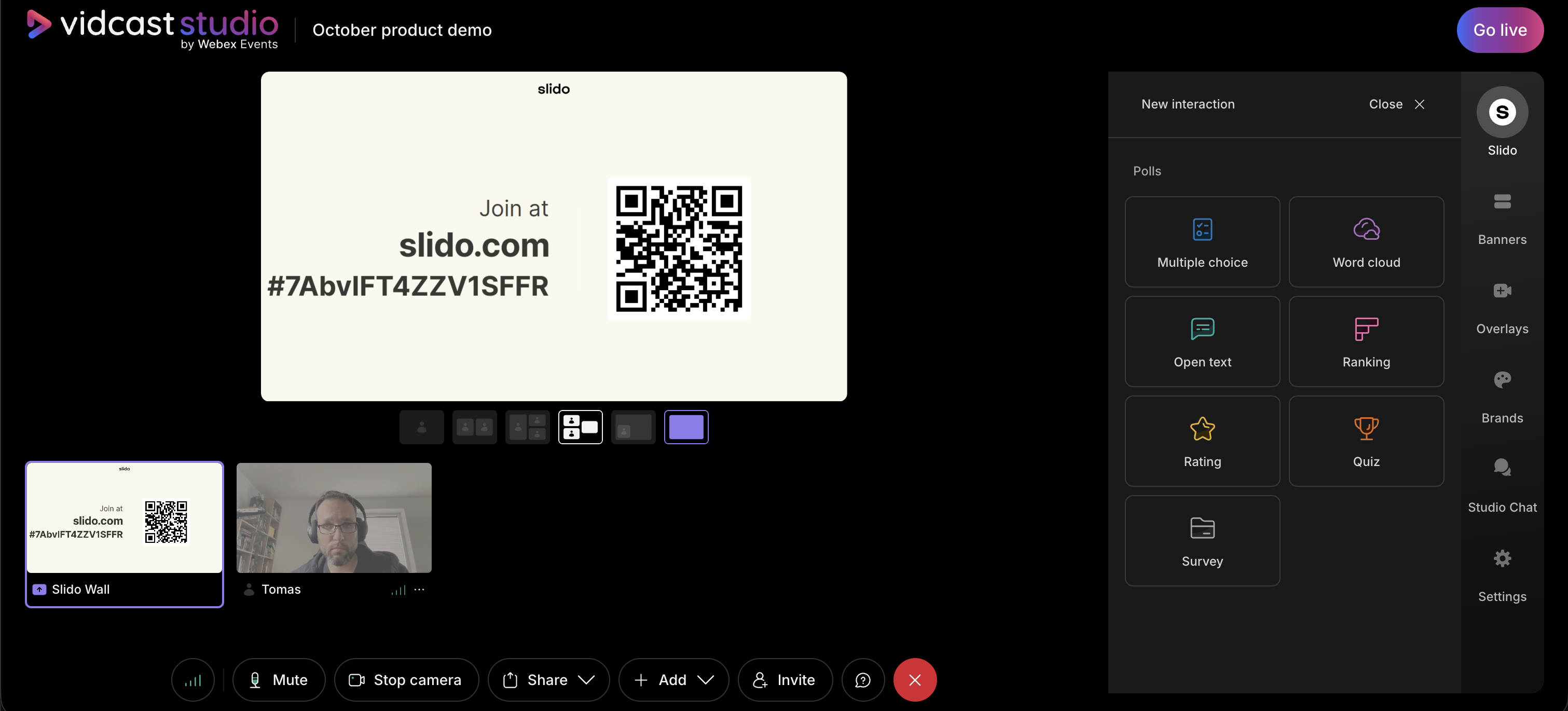Click the QR code on the stage
The image size is (1568, 711).
679,249
